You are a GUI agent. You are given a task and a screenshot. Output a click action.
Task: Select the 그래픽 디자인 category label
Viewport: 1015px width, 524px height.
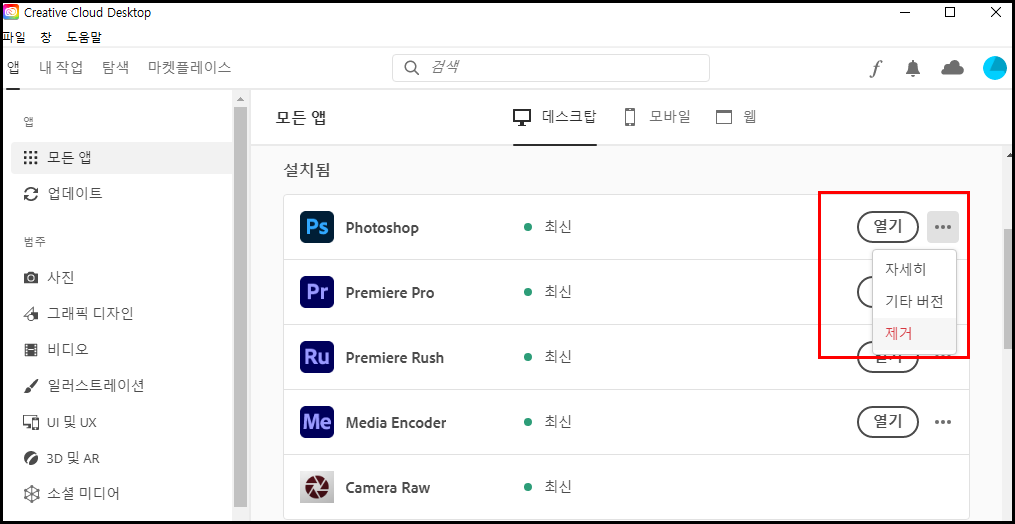(x=91, y=314)
